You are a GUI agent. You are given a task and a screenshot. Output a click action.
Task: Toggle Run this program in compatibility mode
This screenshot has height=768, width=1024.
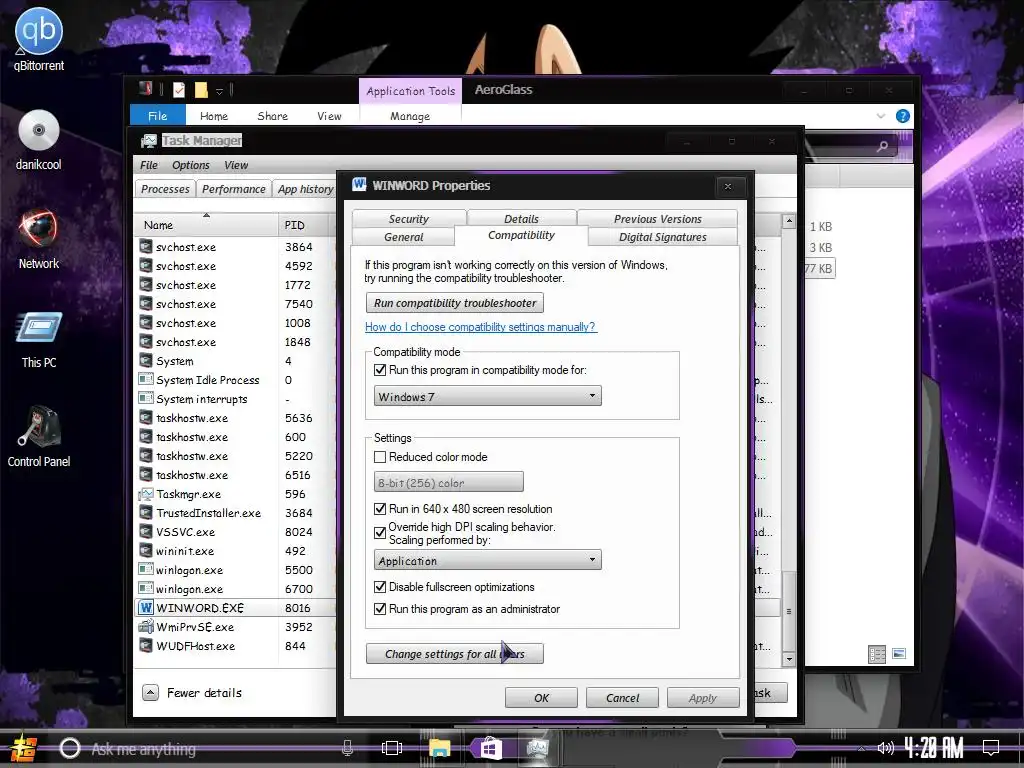coord(380,370)
